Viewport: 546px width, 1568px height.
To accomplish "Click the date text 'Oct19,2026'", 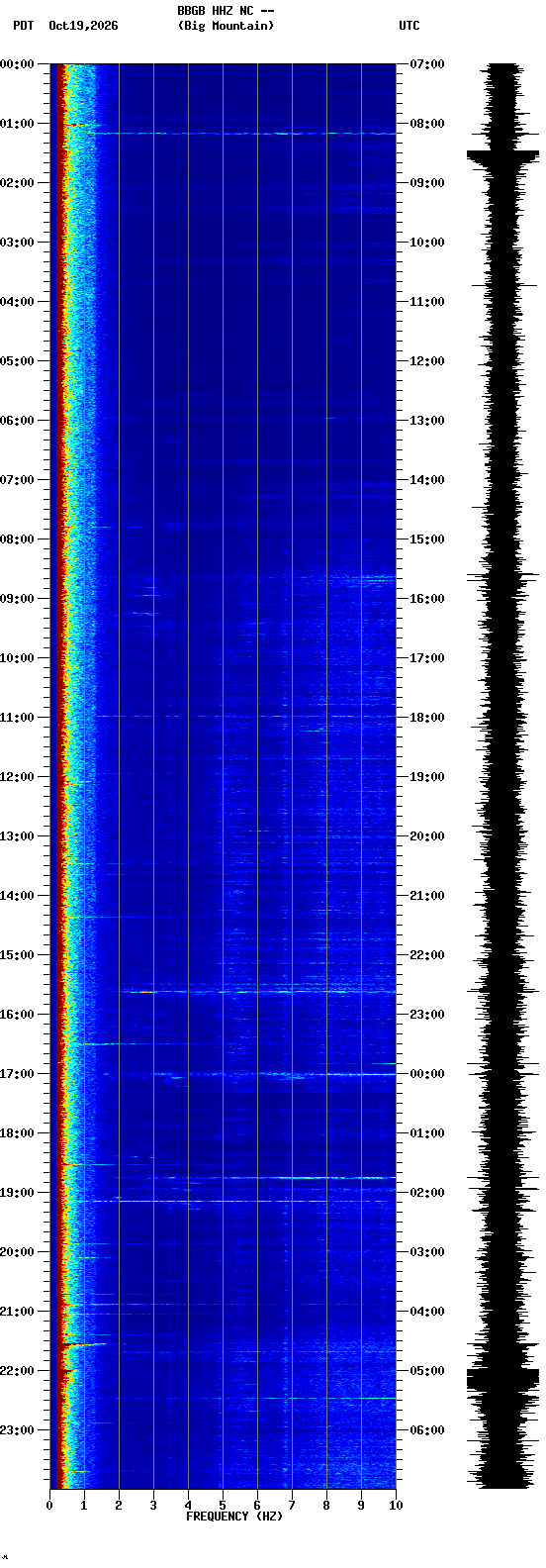I will (x=83, y=26).
